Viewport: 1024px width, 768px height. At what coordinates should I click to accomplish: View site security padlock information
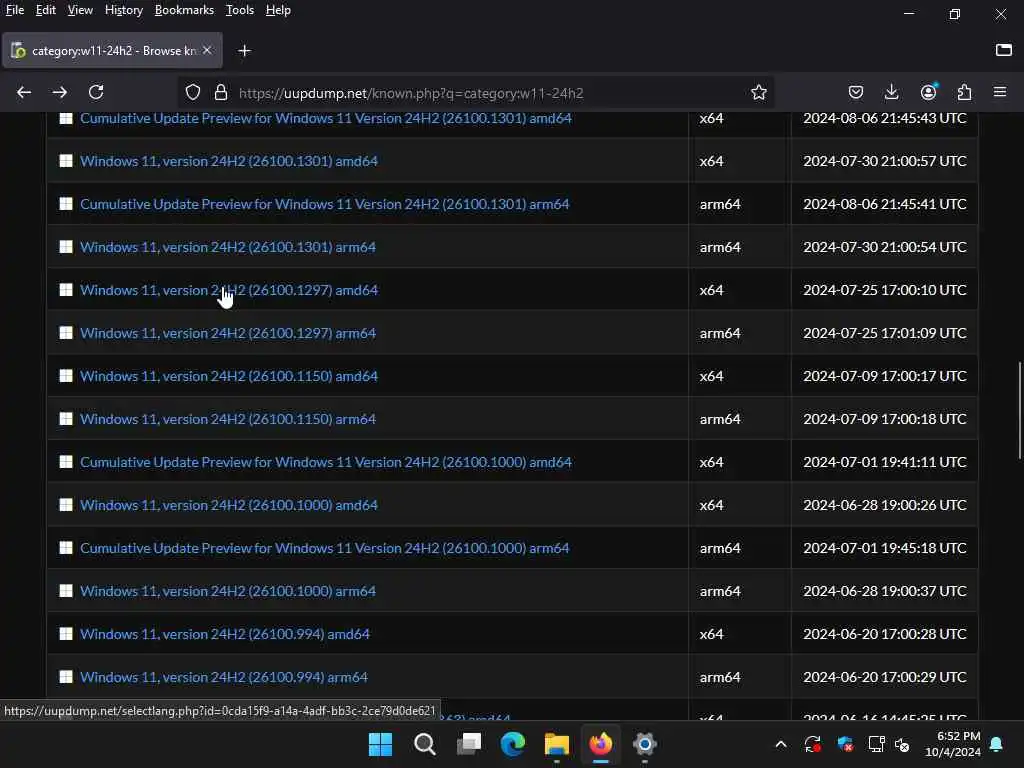[221, 93]
